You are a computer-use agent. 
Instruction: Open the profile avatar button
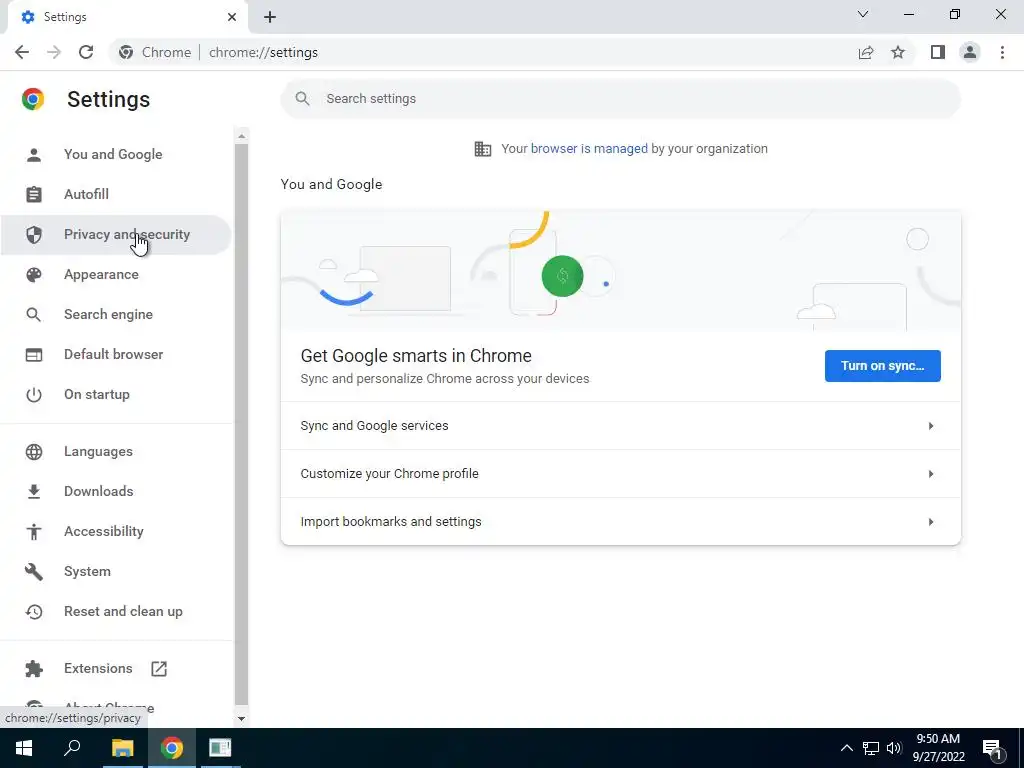pyautogui.click(x=970, y=52)
